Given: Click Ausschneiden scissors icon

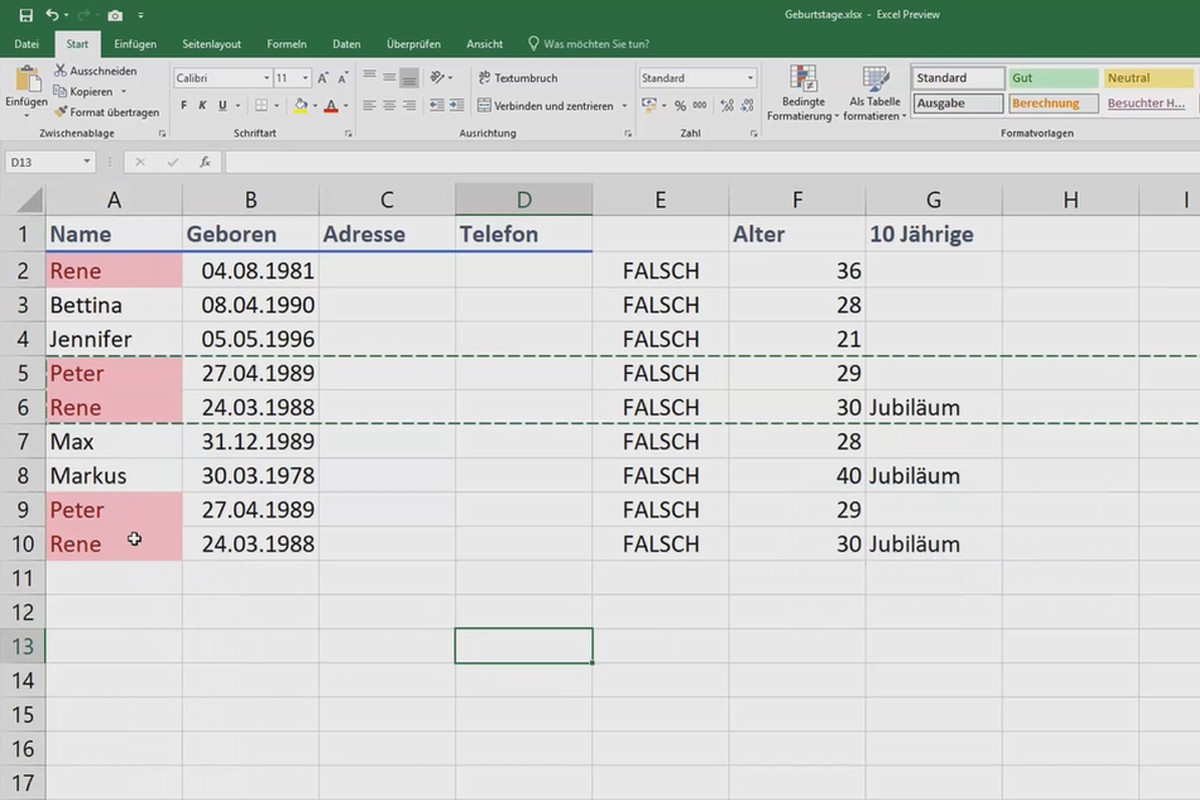Looking at the screenshot, I should 60,71.
